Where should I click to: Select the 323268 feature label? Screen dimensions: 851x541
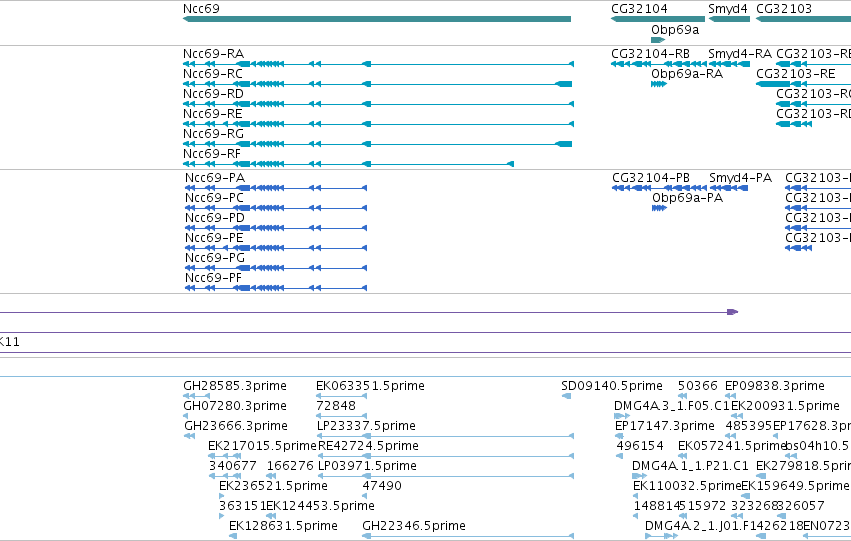click(754, 506)
